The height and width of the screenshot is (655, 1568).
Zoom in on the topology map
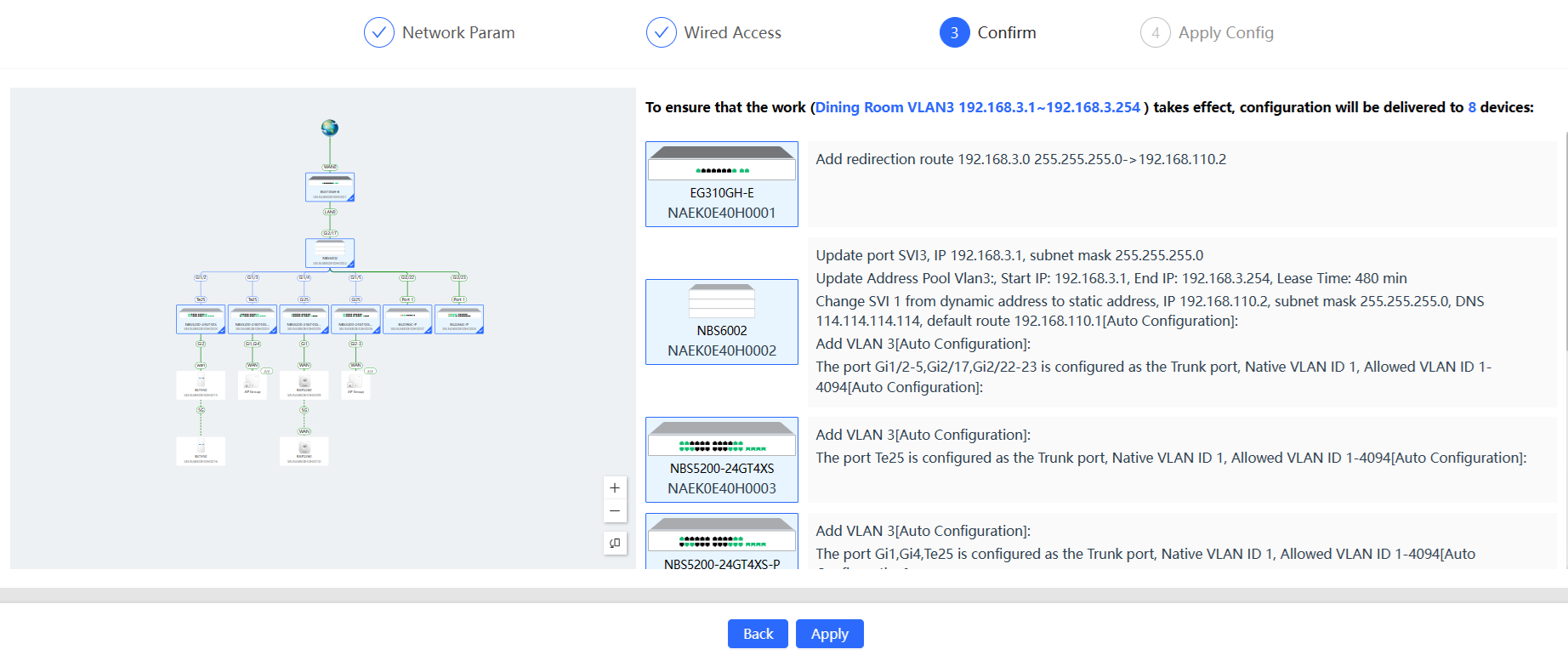(615, 488)
